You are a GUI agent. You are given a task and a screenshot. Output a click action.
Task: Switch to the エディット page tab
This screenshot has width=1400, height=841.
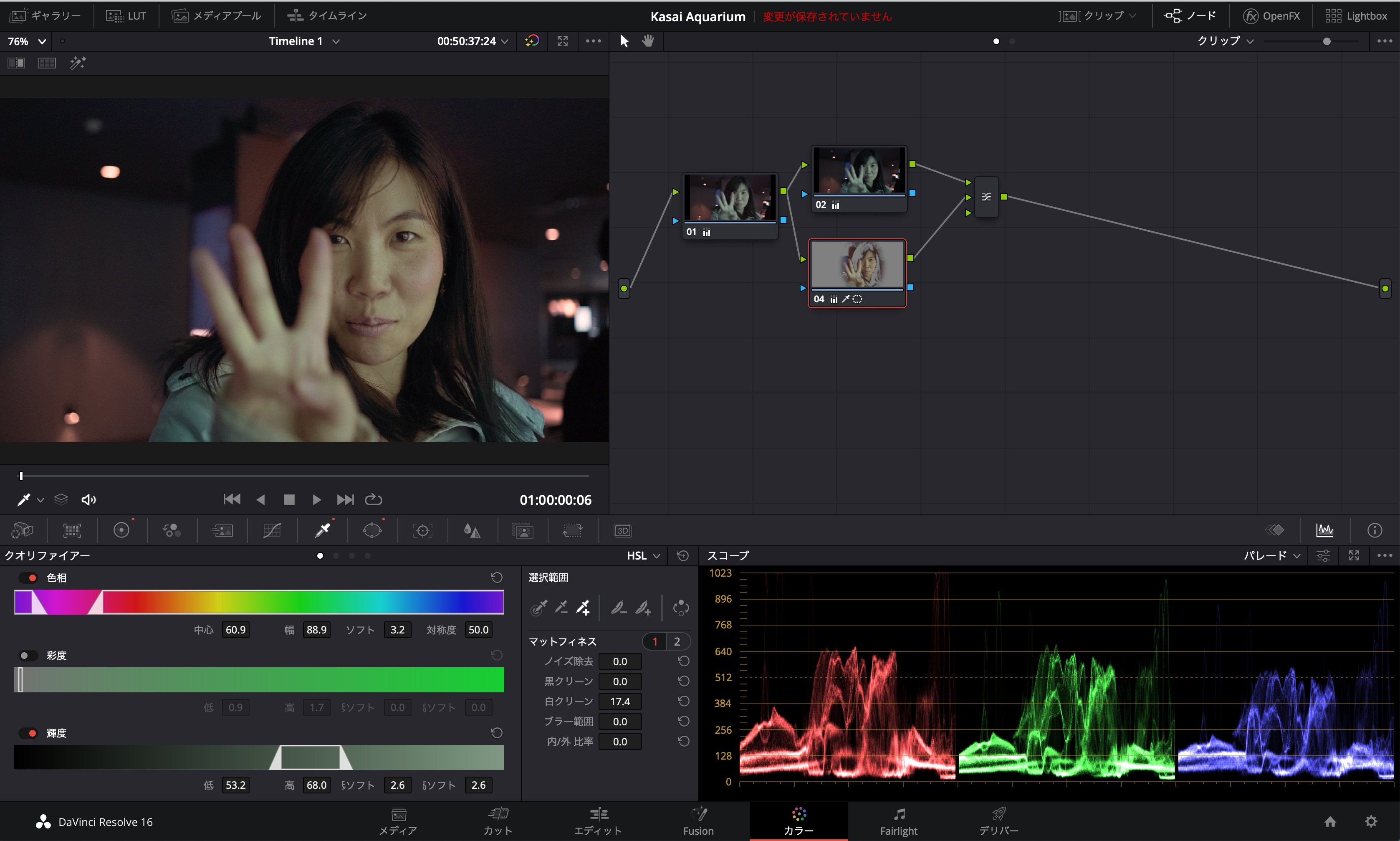coord(598,821)
